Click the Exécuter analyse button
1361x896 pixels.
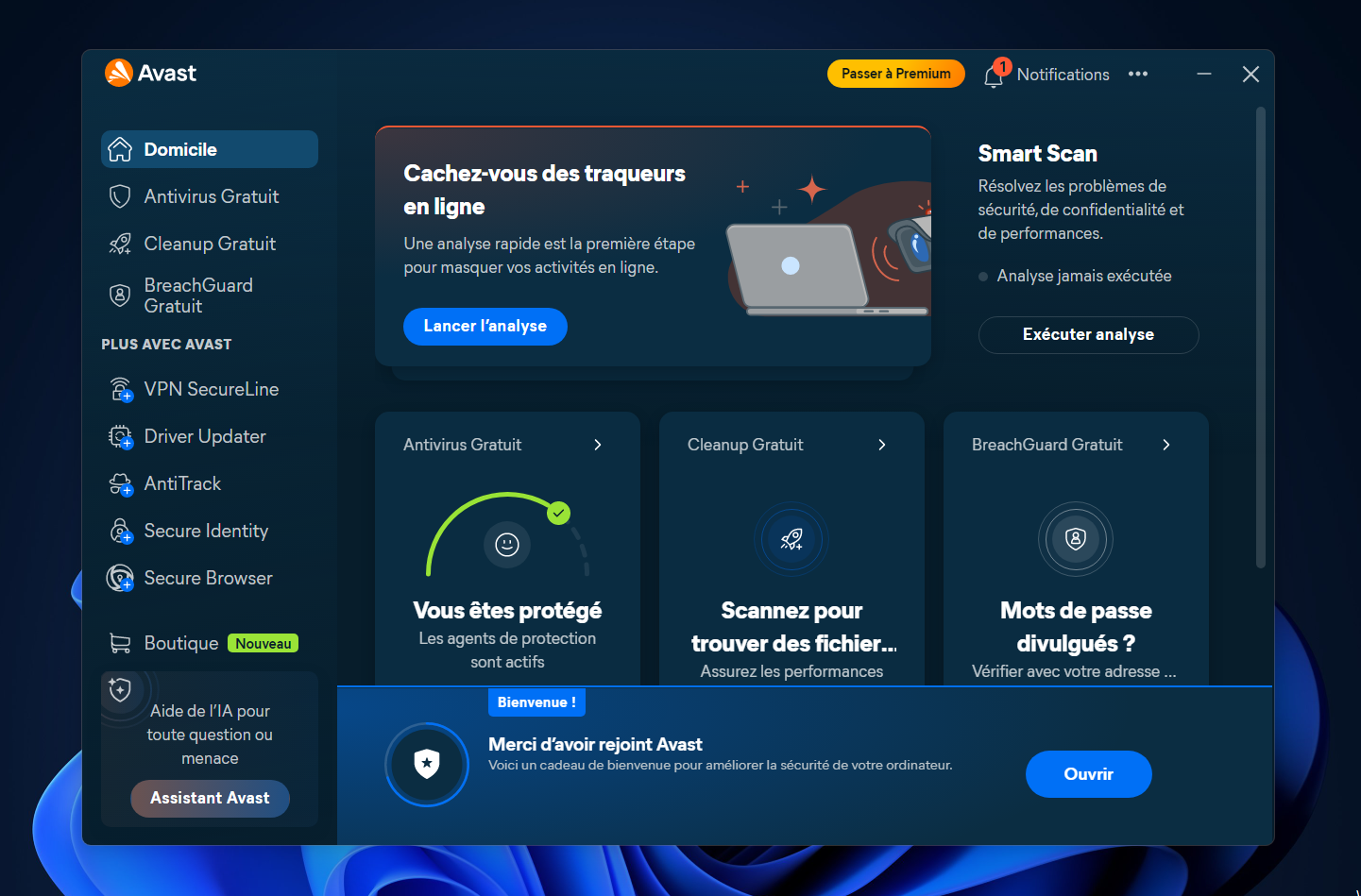(1088, 335)
